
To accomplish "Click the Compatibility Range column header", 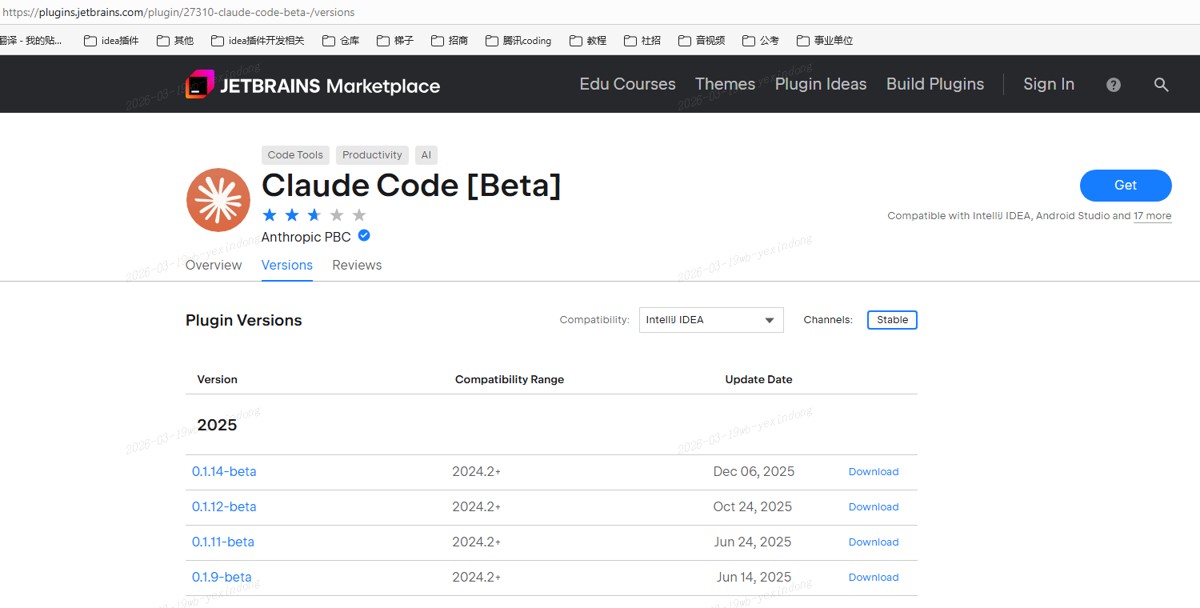I will coord(509,380).
